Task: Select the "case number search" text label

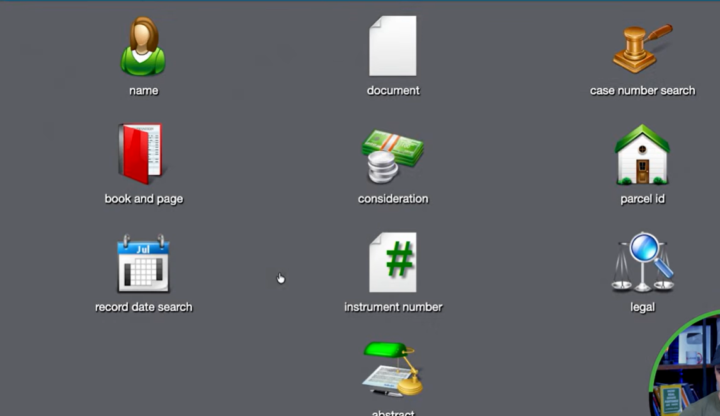Action: pos(642,91)
